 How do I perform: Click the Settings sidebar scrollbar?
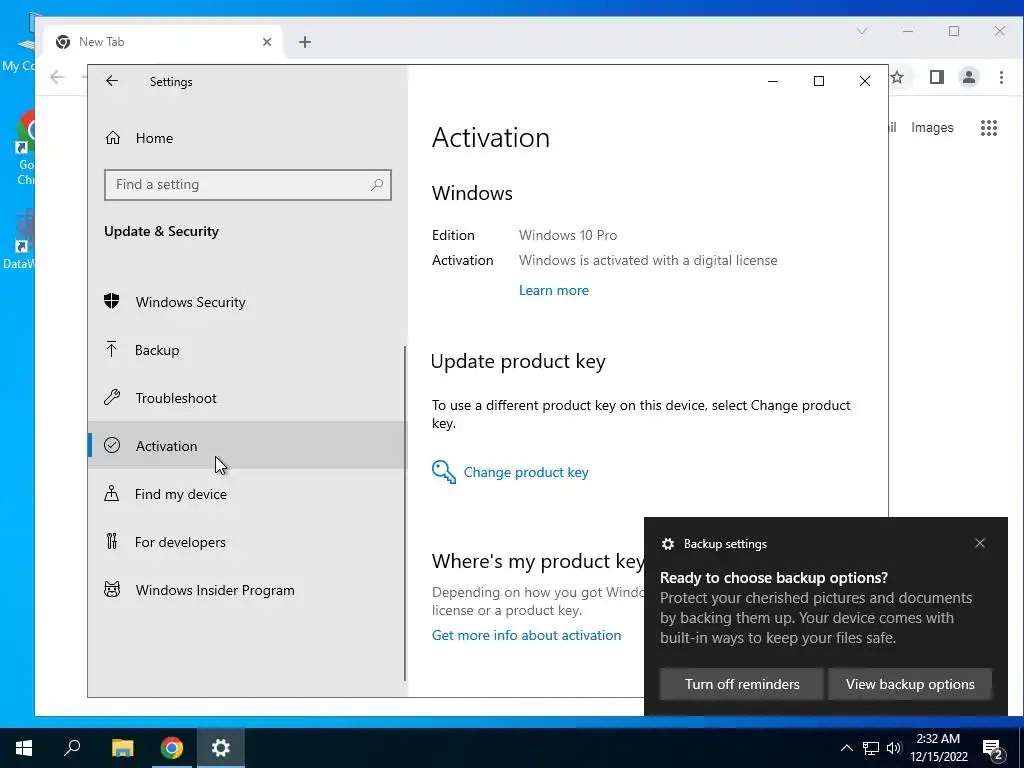[405, 513]
